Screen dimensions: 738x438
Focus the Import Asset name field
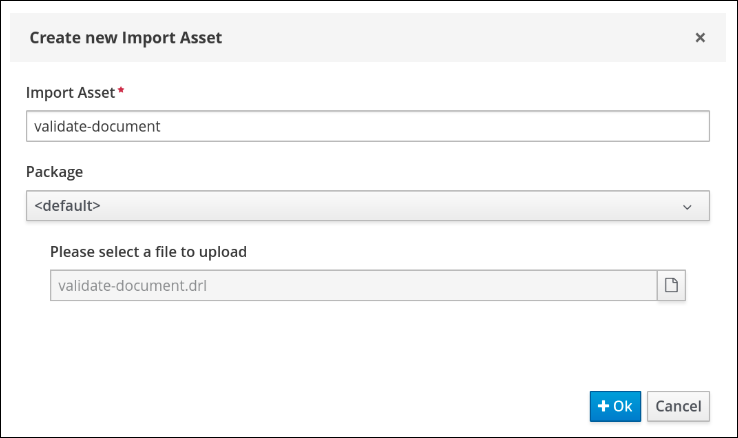coord(367,127)
